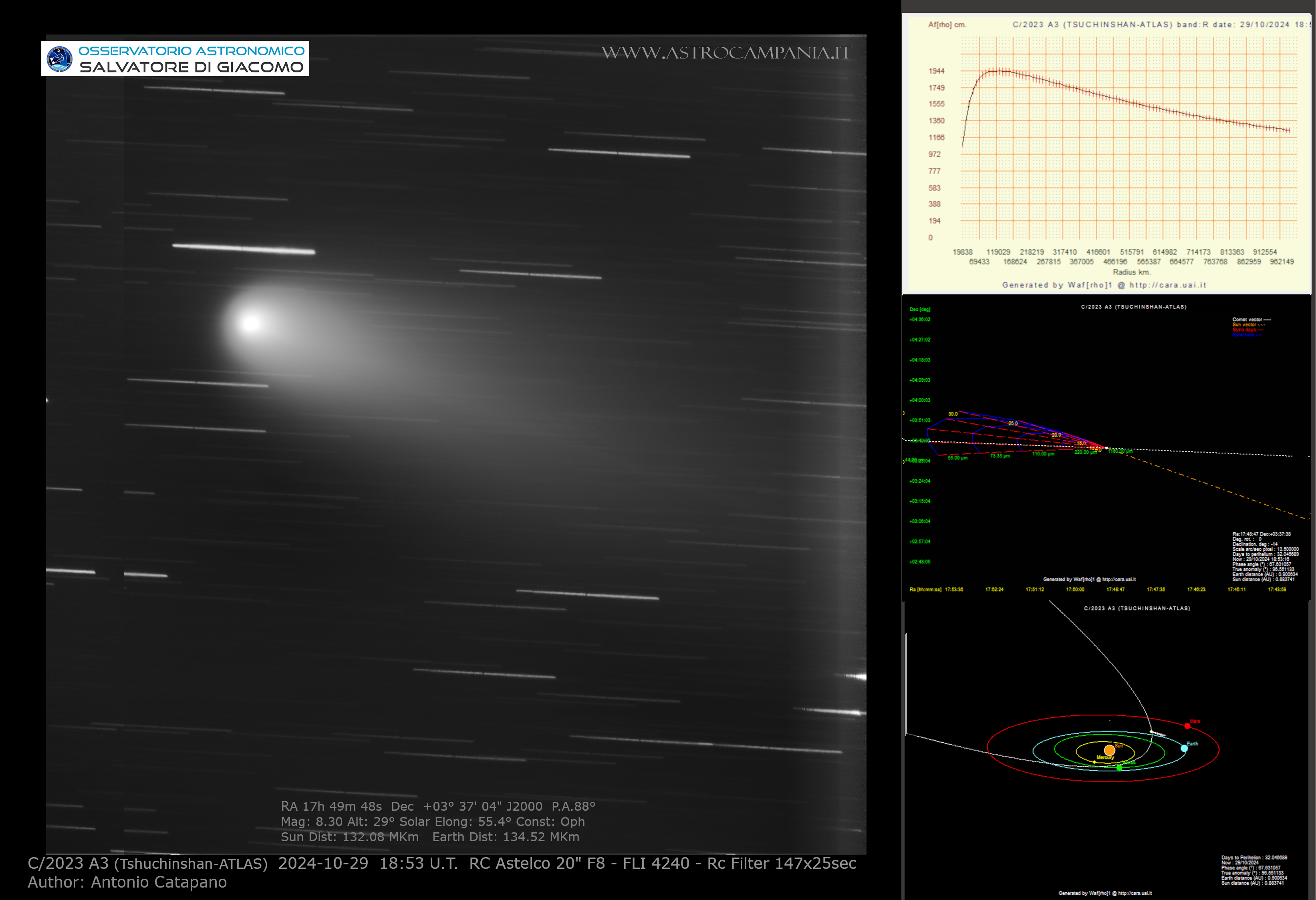
Task: Click the comet position diamond on orbit
Action: [x=1151, y=732]
